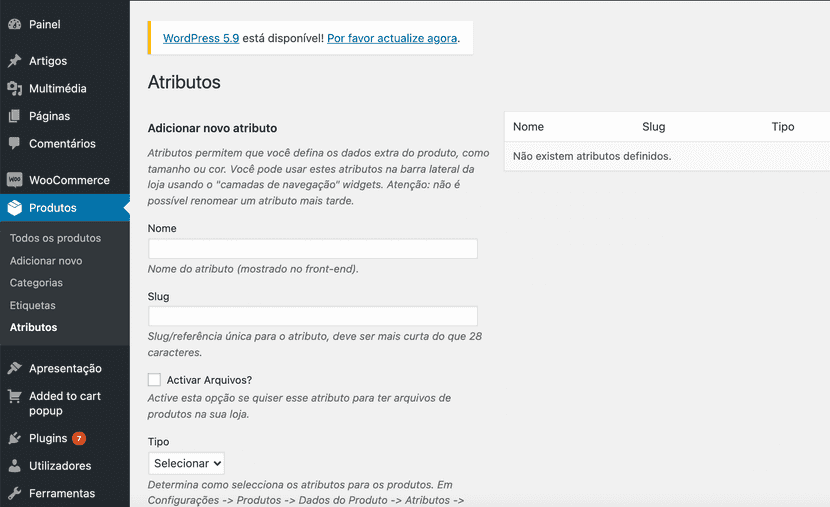Click the Ferramentas wrench icon
The height and width of the screenshot is (507, 830).
coord(14,493)
